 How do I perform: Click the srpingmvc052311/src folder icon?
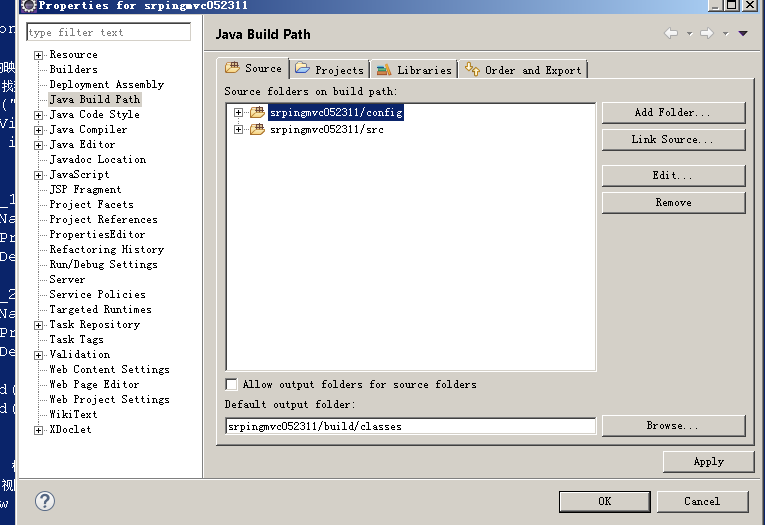click(257, 129)
